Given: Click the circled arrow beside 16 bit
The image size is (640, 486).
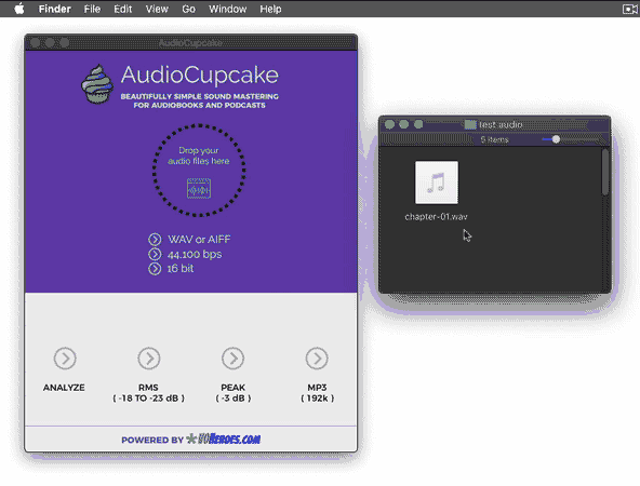Looking at the screenshot, I should [155, 269].
